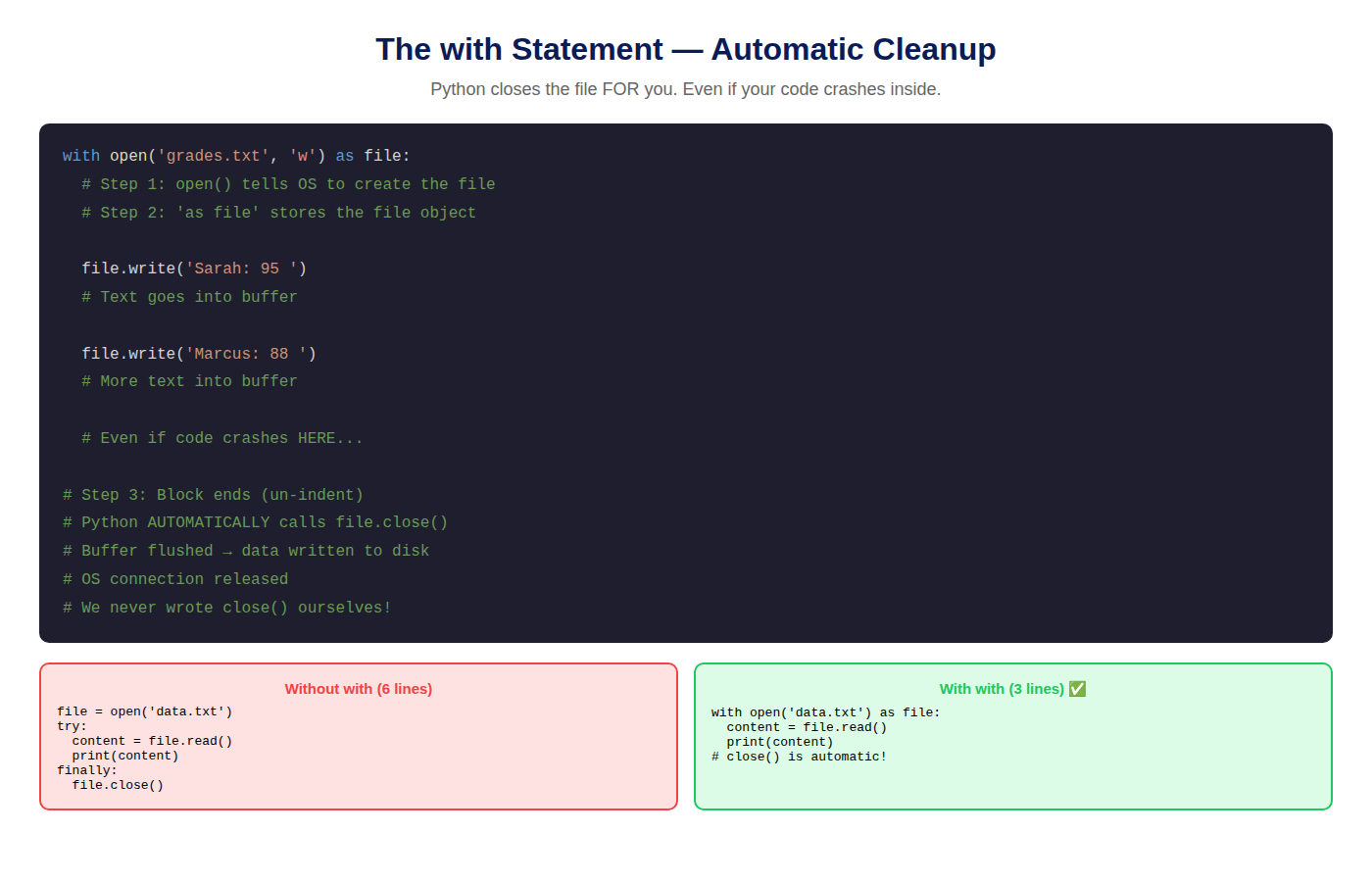Click the 'Text goes into buffer' comment
This screenshot has height=882, width=1372.
[x=189, y=297]
